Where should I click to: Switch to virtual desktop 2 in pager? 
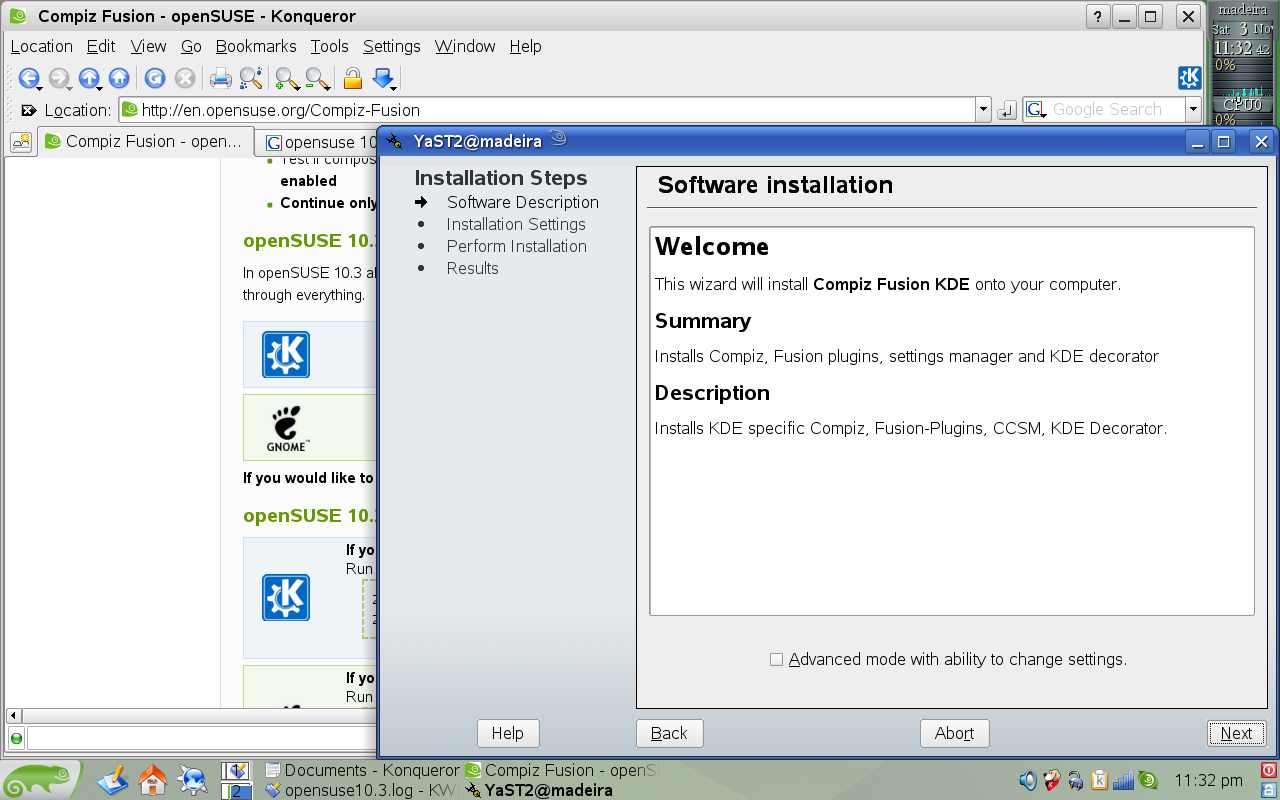point(235,790)
